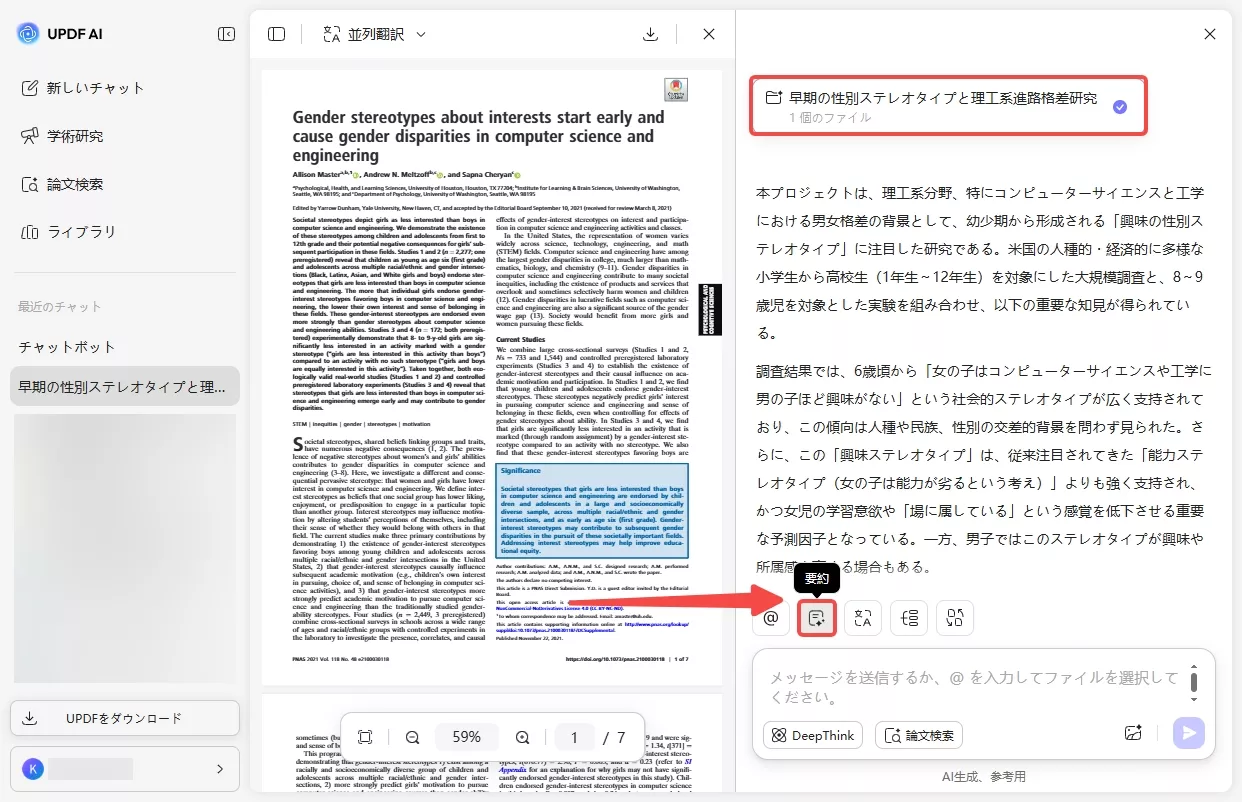Select the translate quick-action icon beside 要約

click(862, 617)
